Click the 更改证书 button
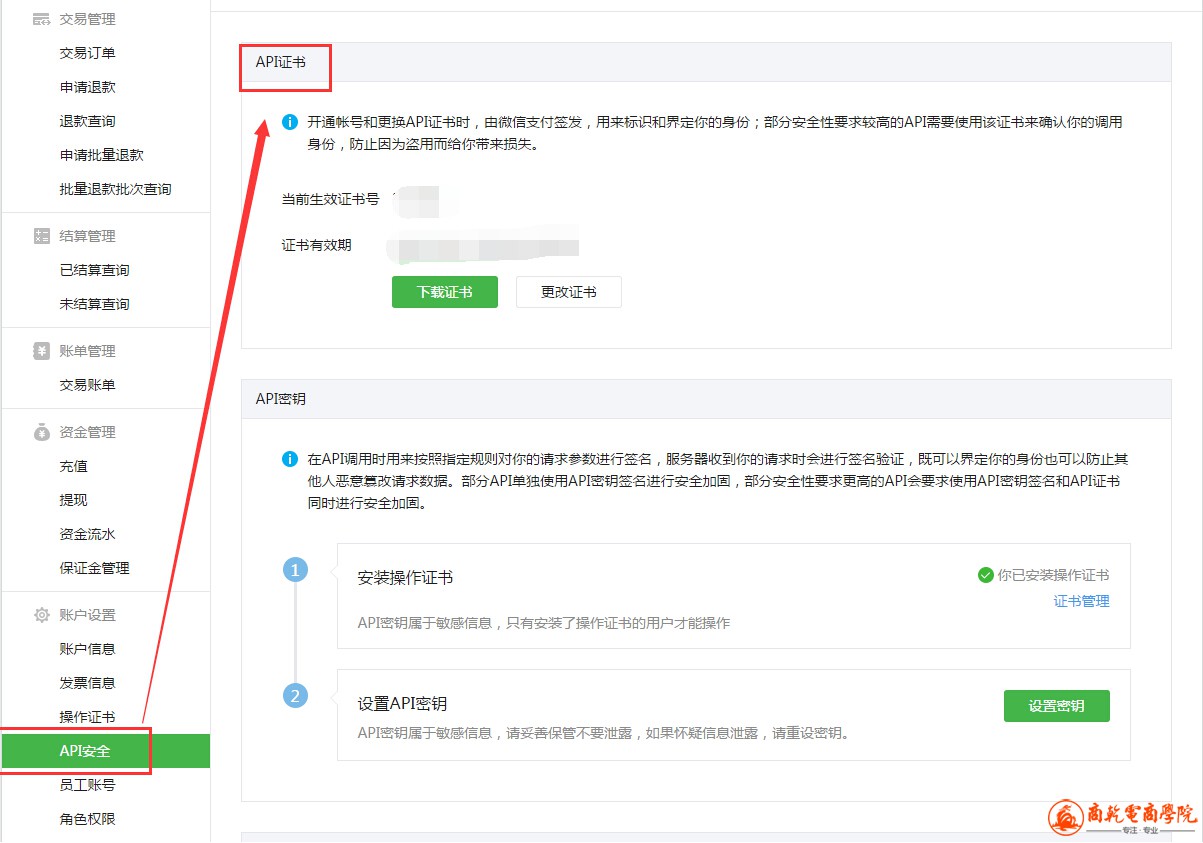Screen dimensions: 1203x843 (569, 292)
